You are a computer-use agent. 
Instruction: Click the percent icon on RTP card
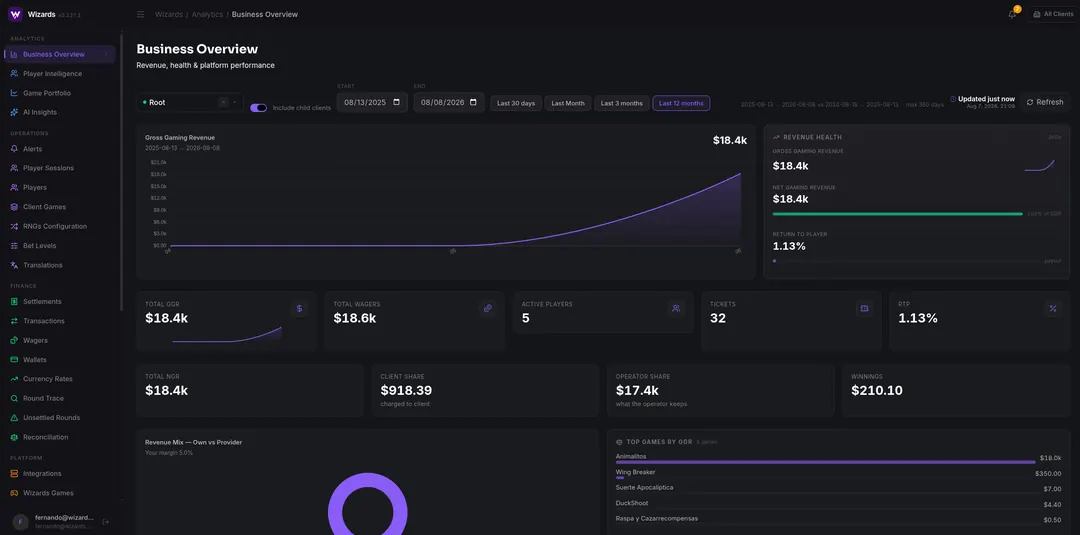[1052, 308]
